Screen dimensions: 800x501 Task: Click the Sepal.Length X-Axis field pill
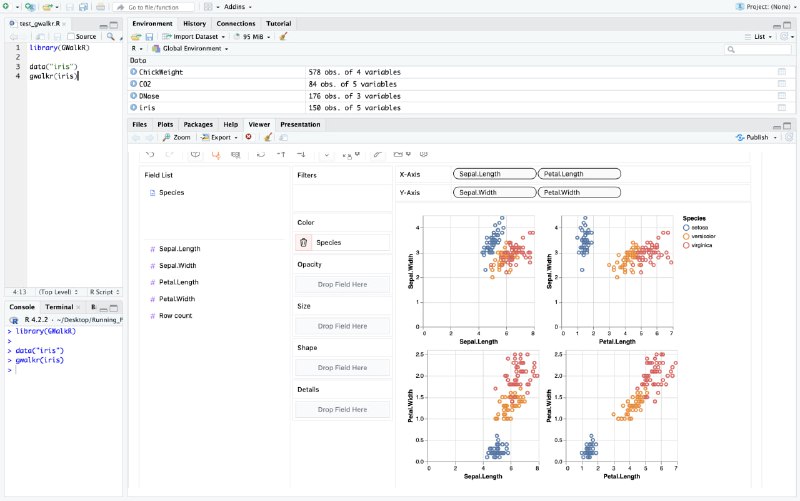click(494, 174)
